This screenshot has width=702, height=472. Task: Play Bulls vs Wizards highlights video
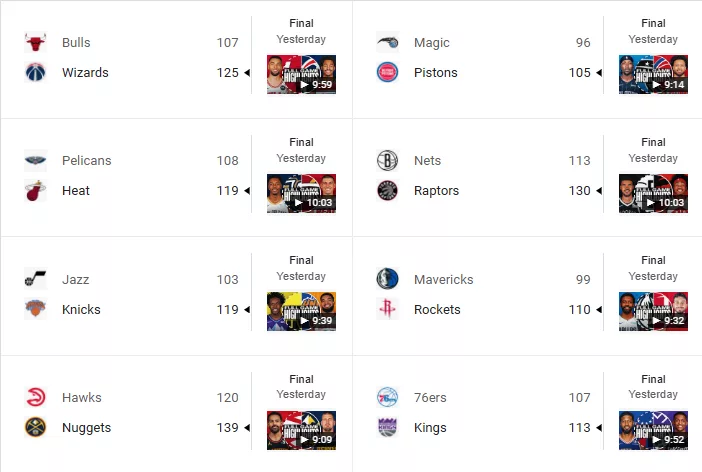click(x=301, y=75)
